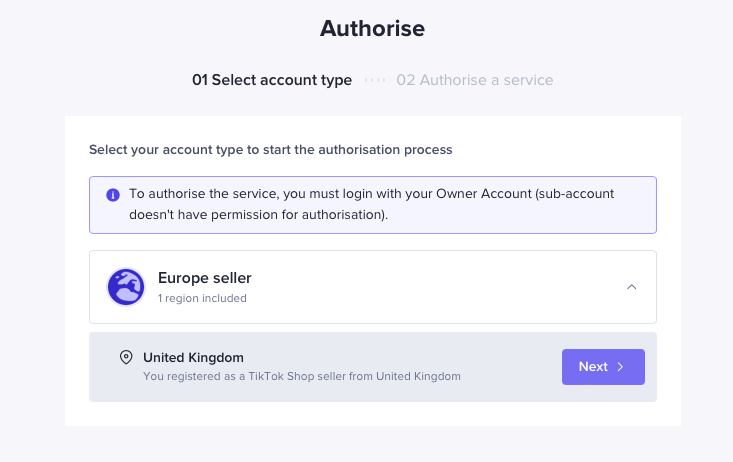Click the "1 region included" subtitle

[202, 298]
